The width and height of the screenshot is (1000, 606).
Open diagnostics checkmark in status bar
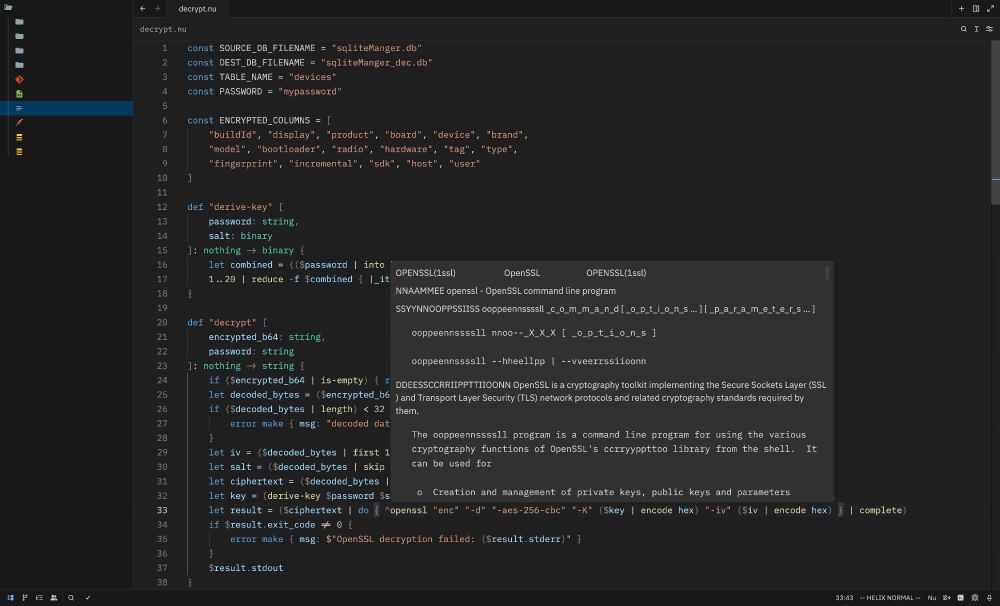click(x=88, y=598)
